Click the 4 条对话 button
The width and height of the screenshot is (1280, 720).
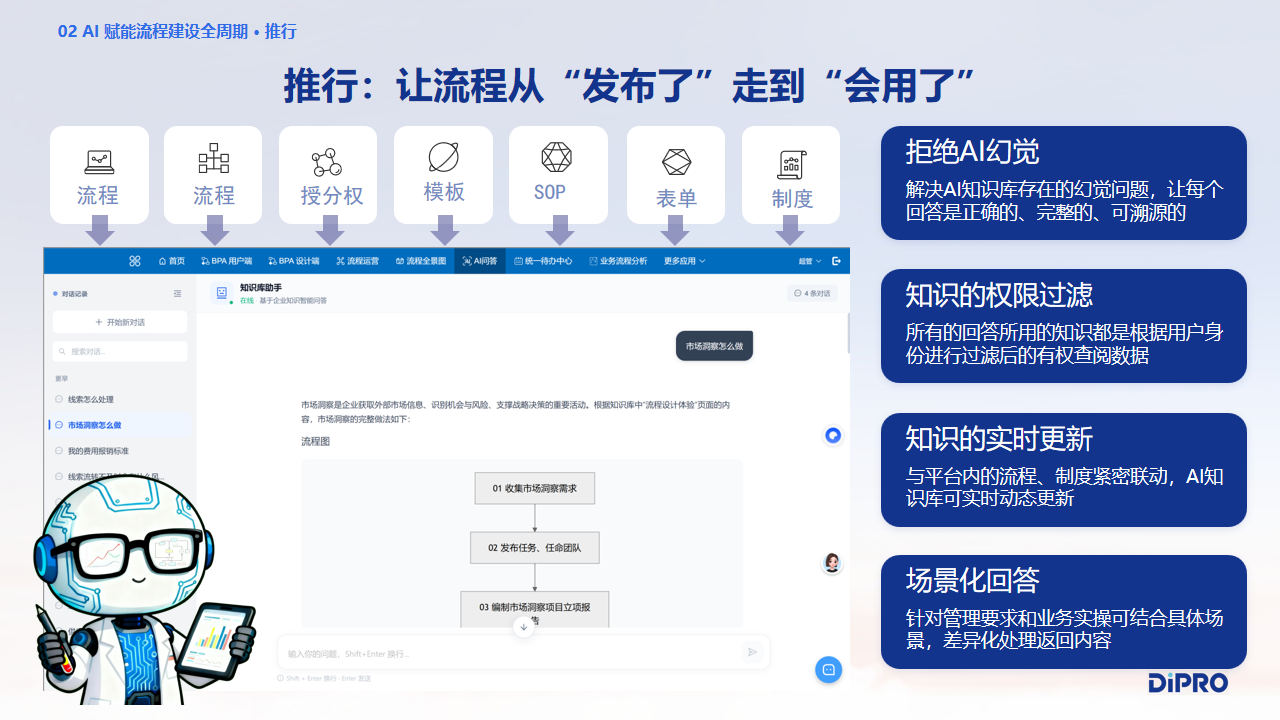[812, 293]
